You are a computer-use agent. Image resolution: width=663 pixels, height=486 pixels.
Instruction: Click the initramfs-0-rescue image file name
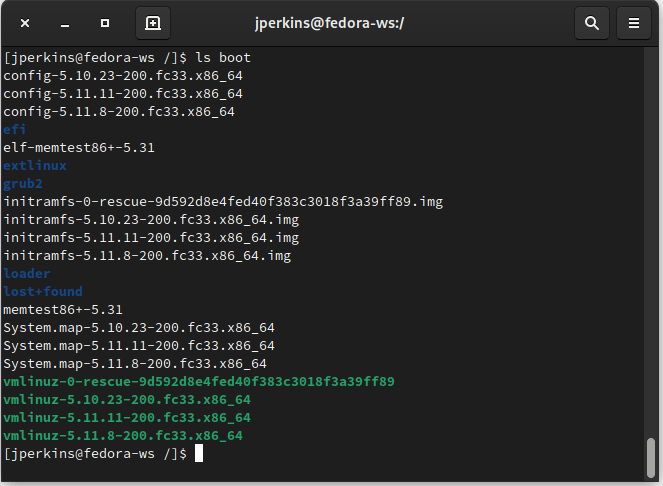pyautogui.click(x=223, y=202)
